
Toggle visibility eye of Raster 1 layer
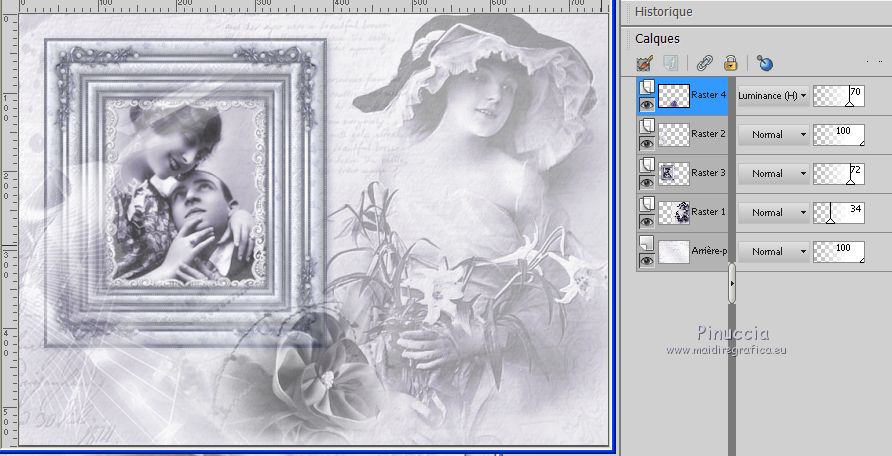[x=646, y=222]
